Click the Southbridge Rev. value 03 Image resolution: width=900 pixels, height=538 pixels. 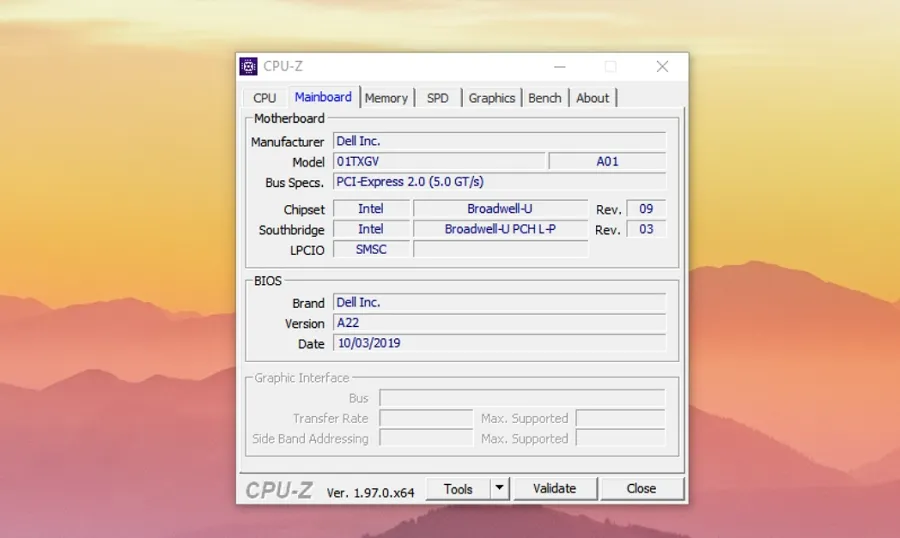tap(646, 229)
